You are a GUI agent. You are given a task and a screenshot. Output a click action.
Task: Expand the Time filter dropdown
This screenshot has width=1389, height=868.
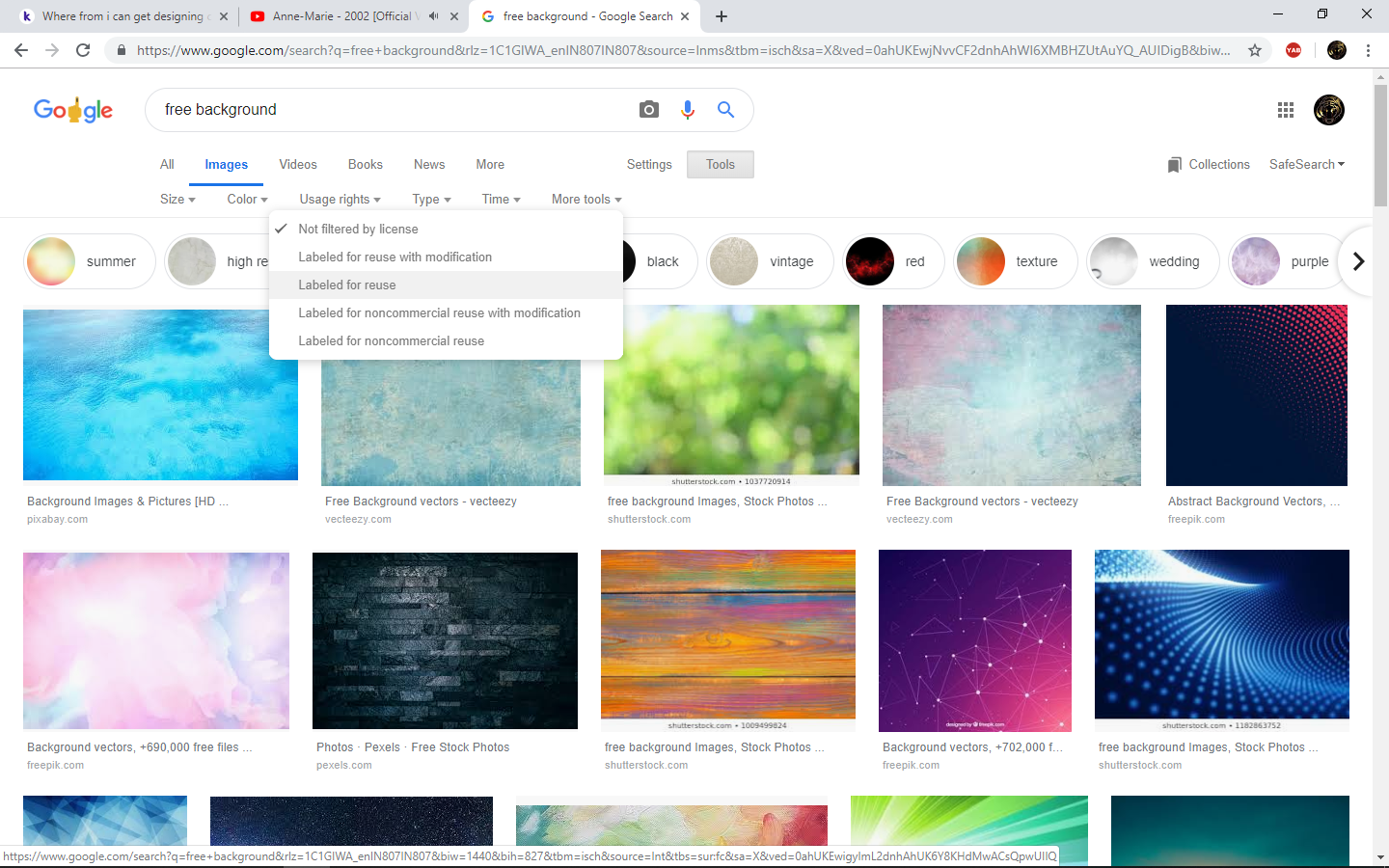coord(501,200)
